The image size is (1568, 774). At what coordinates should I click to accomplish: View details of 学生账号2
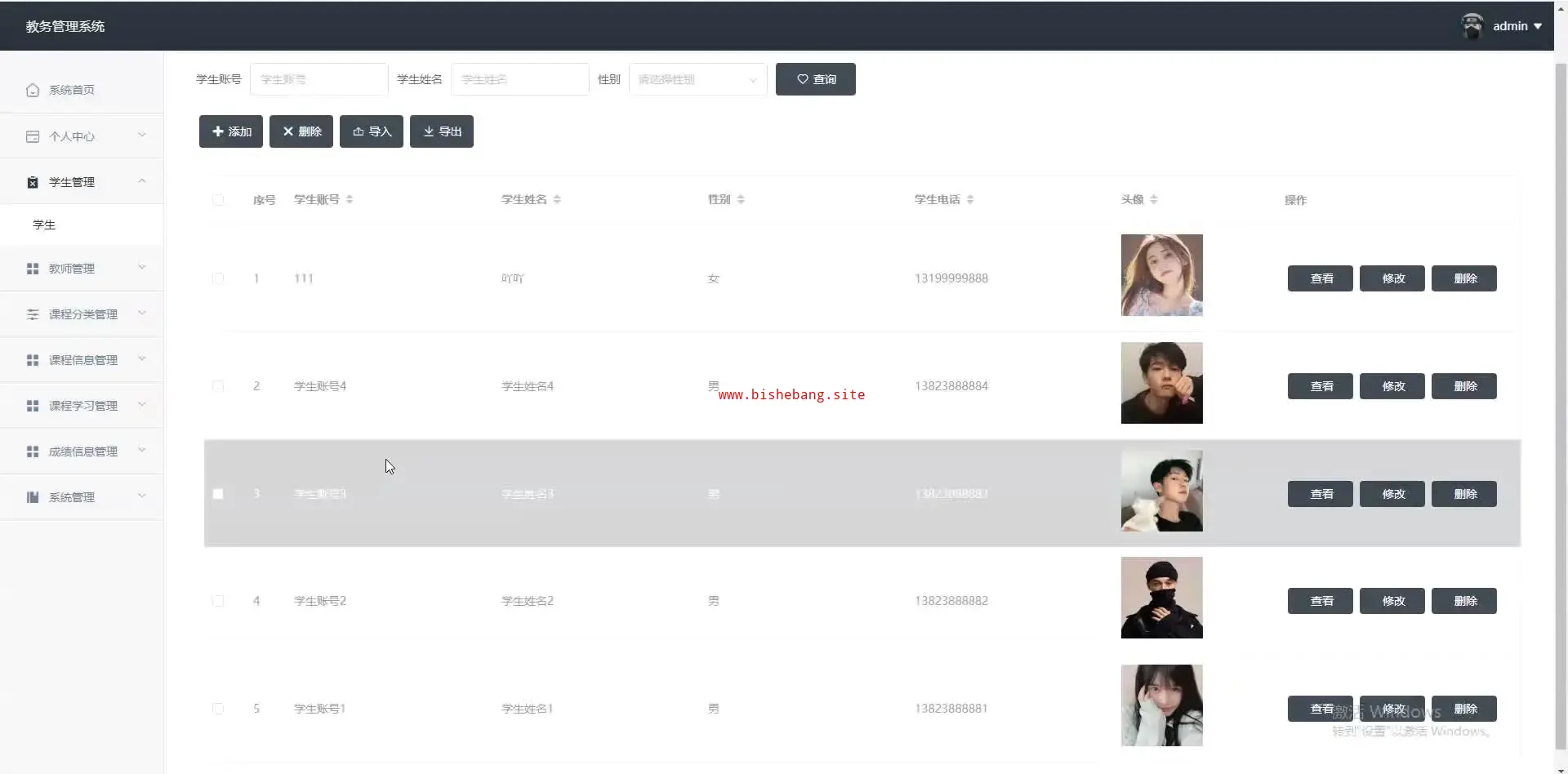click(x=1321, y=601)
